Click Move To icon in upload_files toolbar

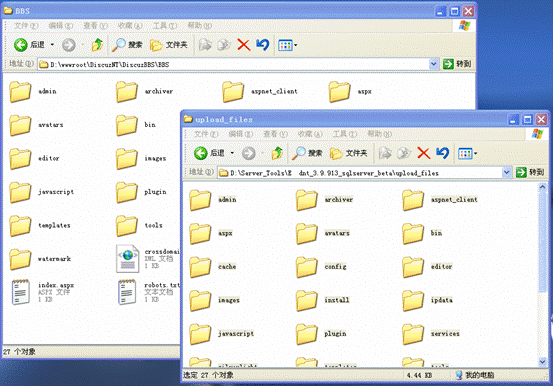click(x=385, y=153)
